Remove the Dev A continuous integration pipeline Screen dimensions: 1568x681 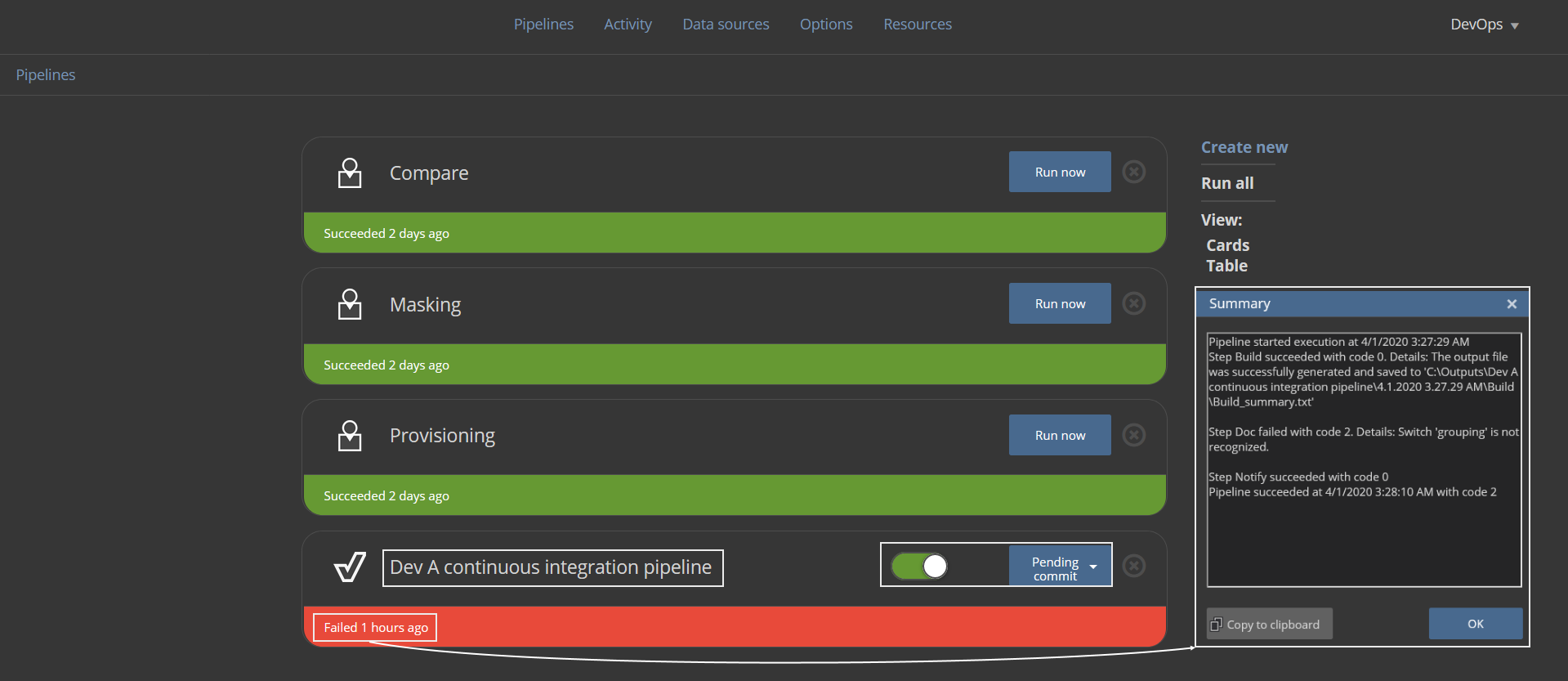(x=1133, y=566)
